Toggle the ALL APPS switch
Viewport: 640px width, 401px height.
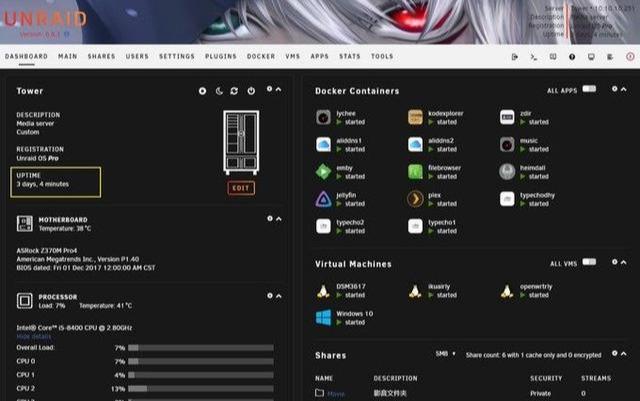tap(589, 89)
